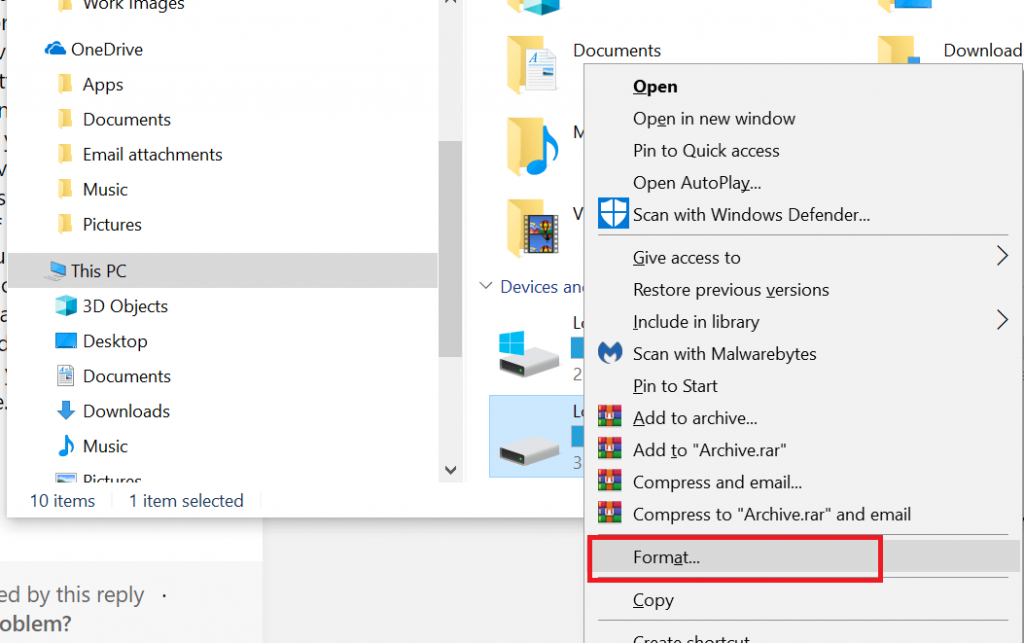Click the large Videos folder icon
Viewport: 1024px width, 643px height.
532,228
